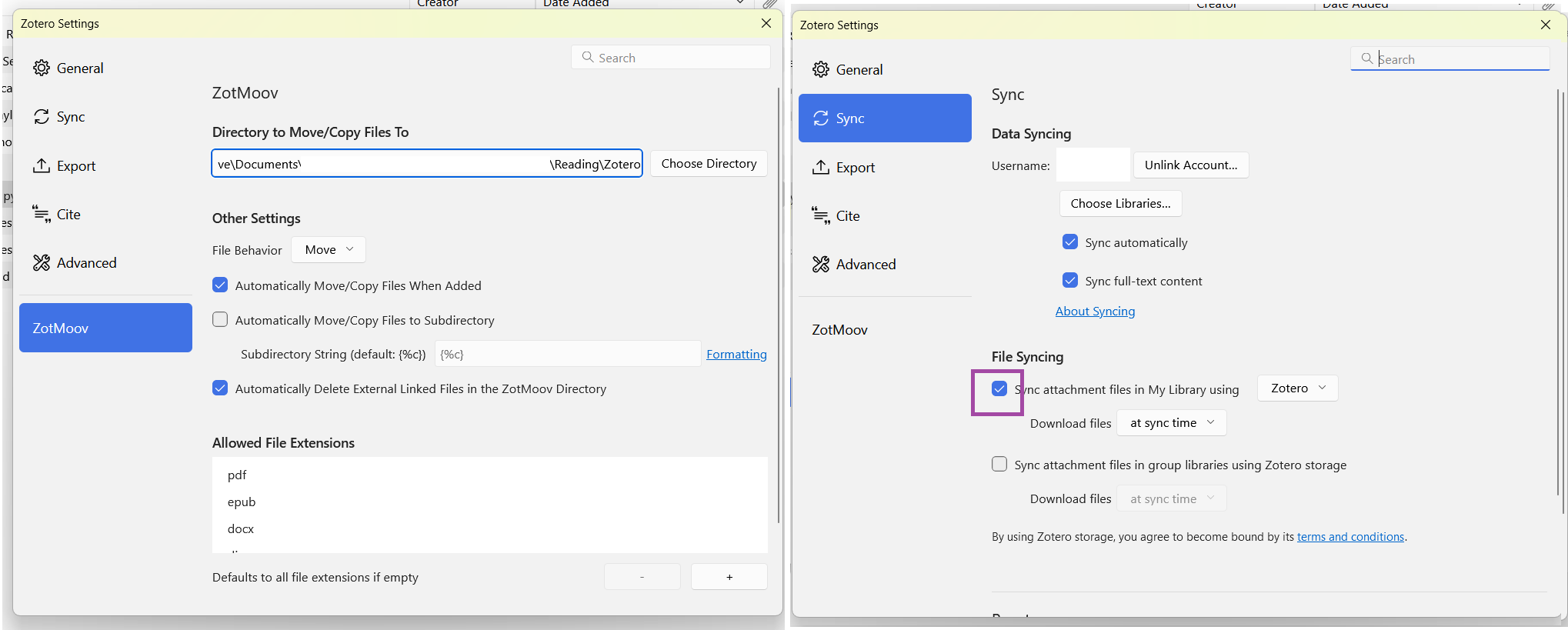Open ZotMoov pane in right settings window

(x=885, y=330)
